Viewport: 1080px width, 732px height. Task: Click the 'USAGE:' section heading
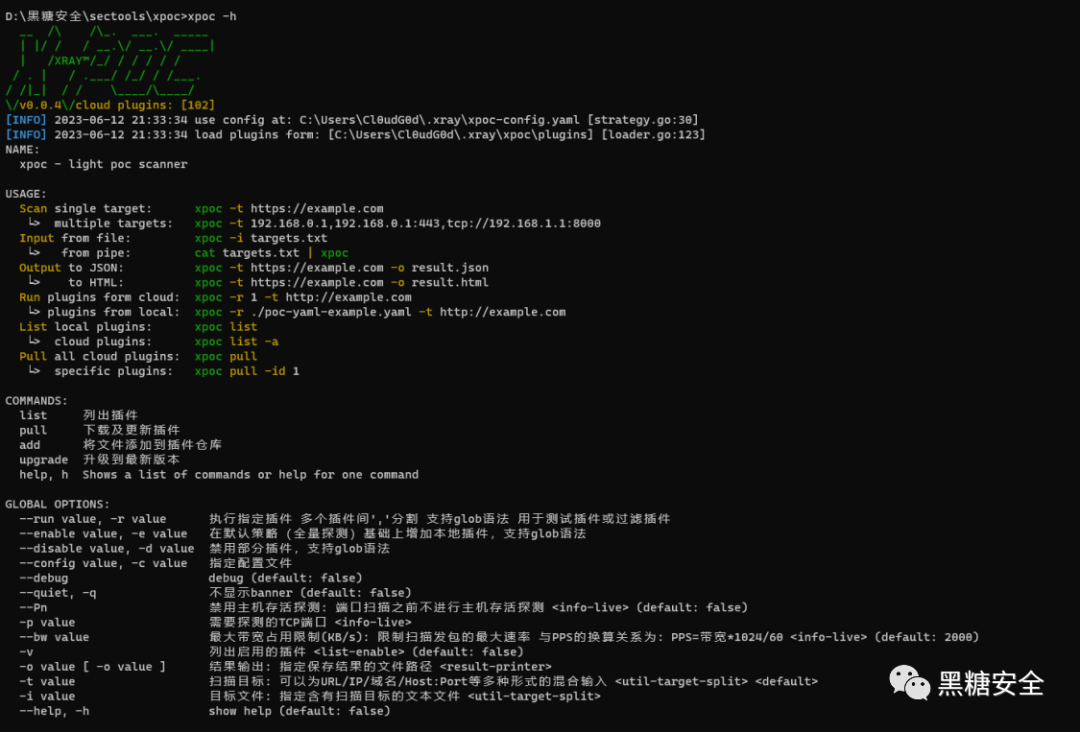click(x=25, y=194)
